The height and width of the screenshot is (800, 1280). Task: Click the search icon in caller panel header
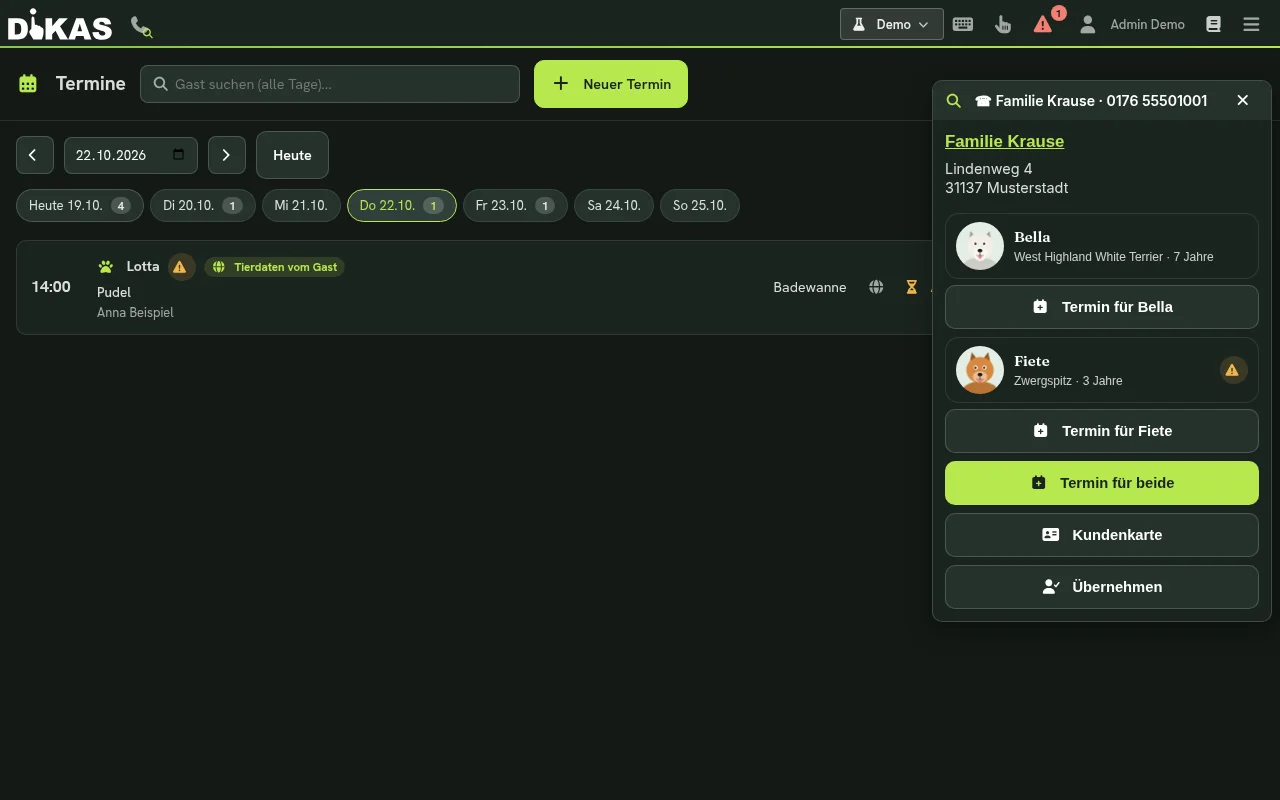[954, 100]
